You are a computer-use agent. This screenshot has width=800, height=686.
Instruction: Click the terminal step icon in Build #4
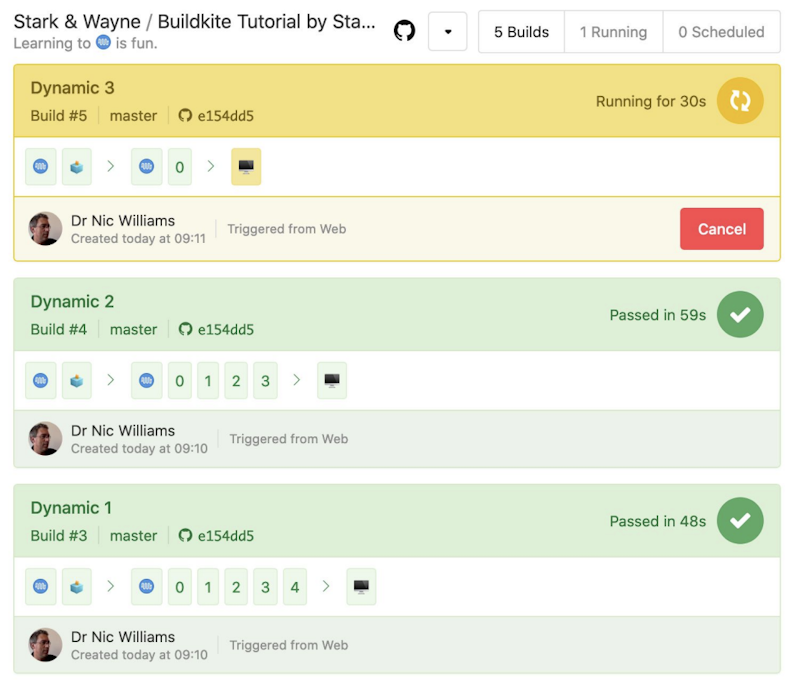(x=332, y=381)
